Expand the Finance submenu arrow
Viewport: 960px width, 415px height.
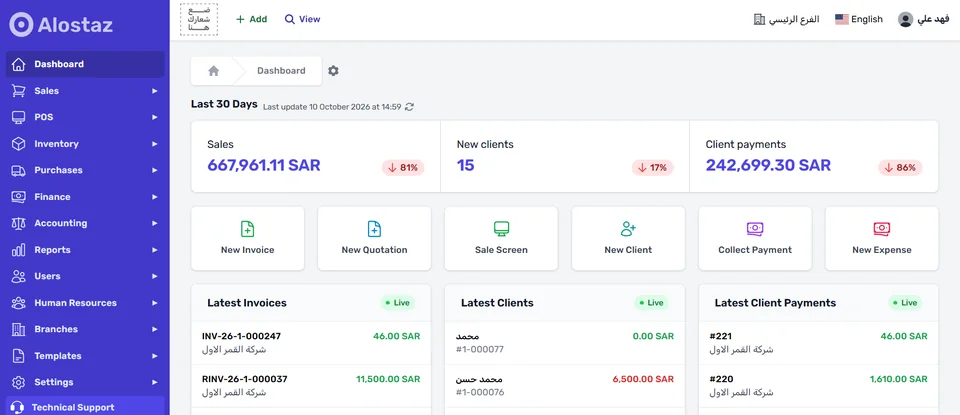(x=154, y=197)
